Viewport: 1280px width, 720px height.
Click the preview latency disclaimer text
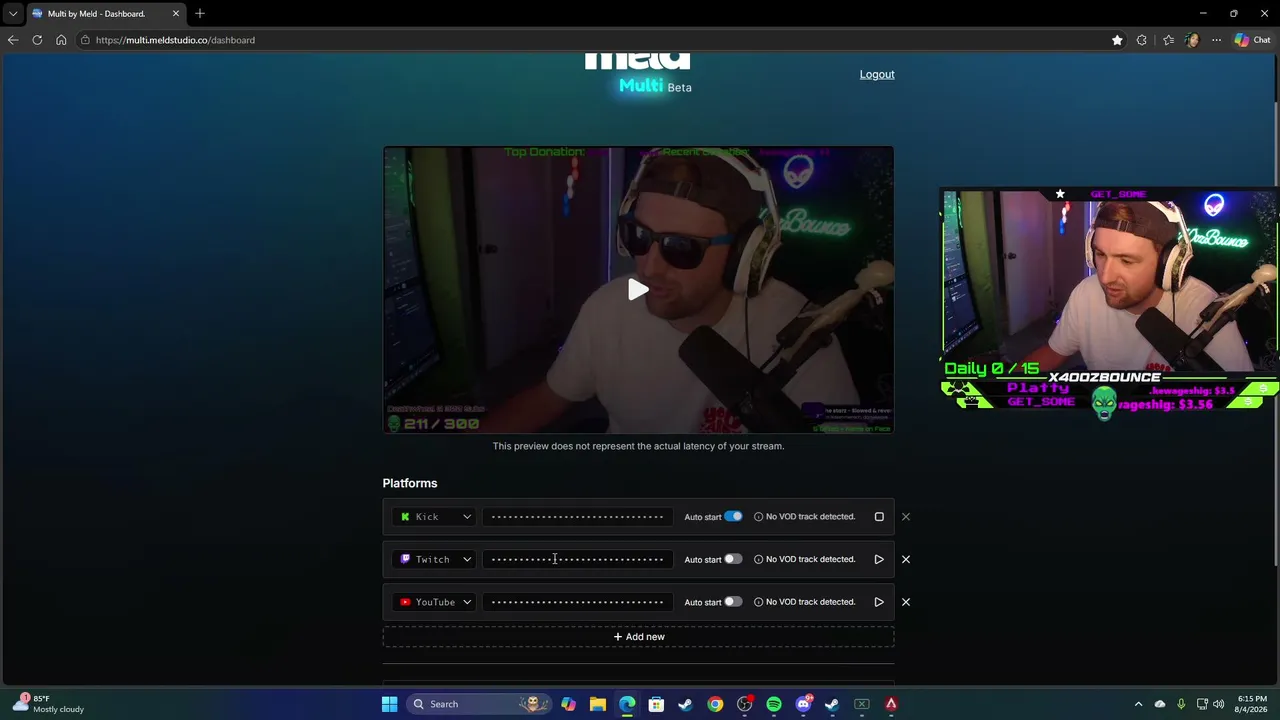pyautogui.click(x=638, y=446)
